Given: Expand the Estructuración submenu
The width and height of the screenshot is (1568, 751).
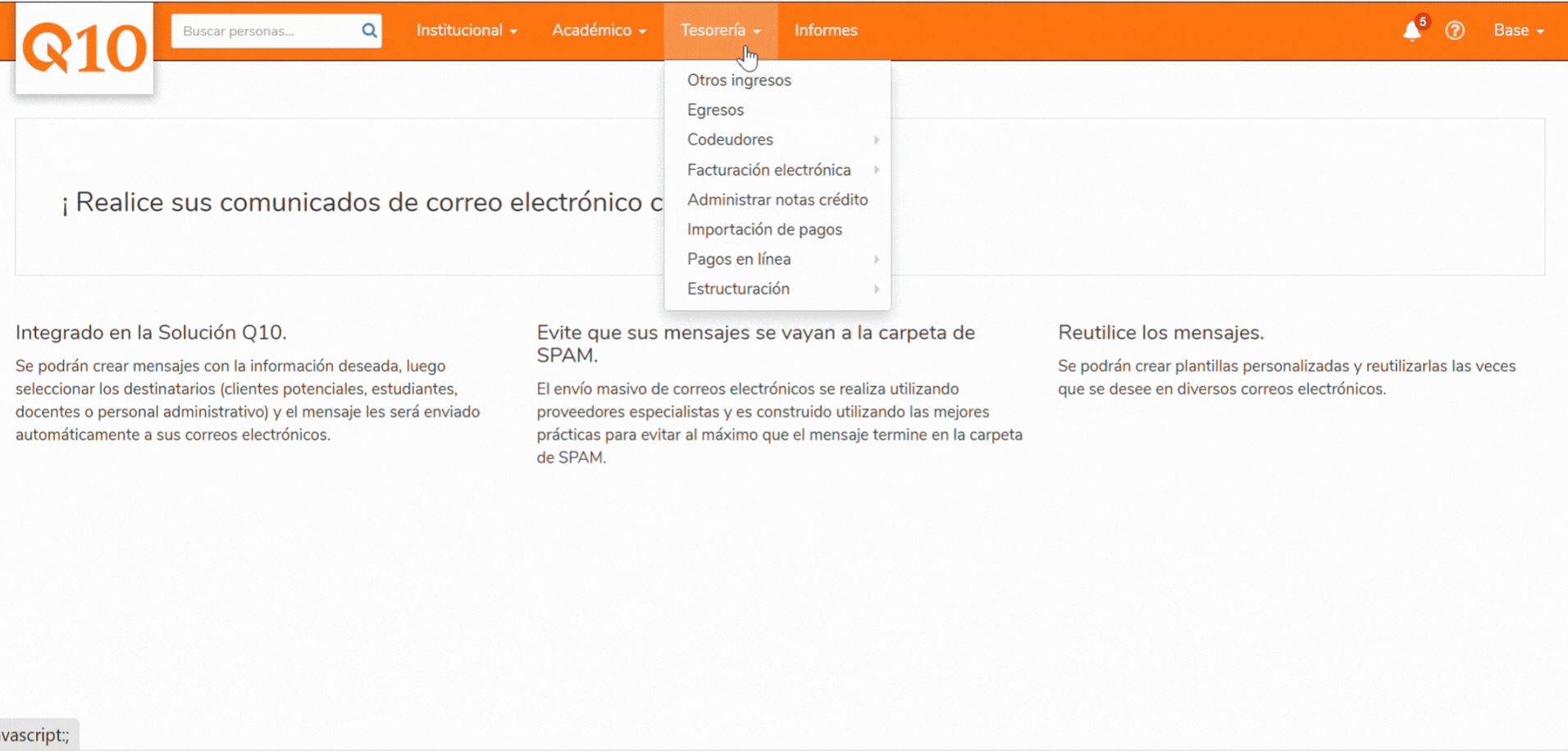Looking at the screenshot, I should coord(777,289).
